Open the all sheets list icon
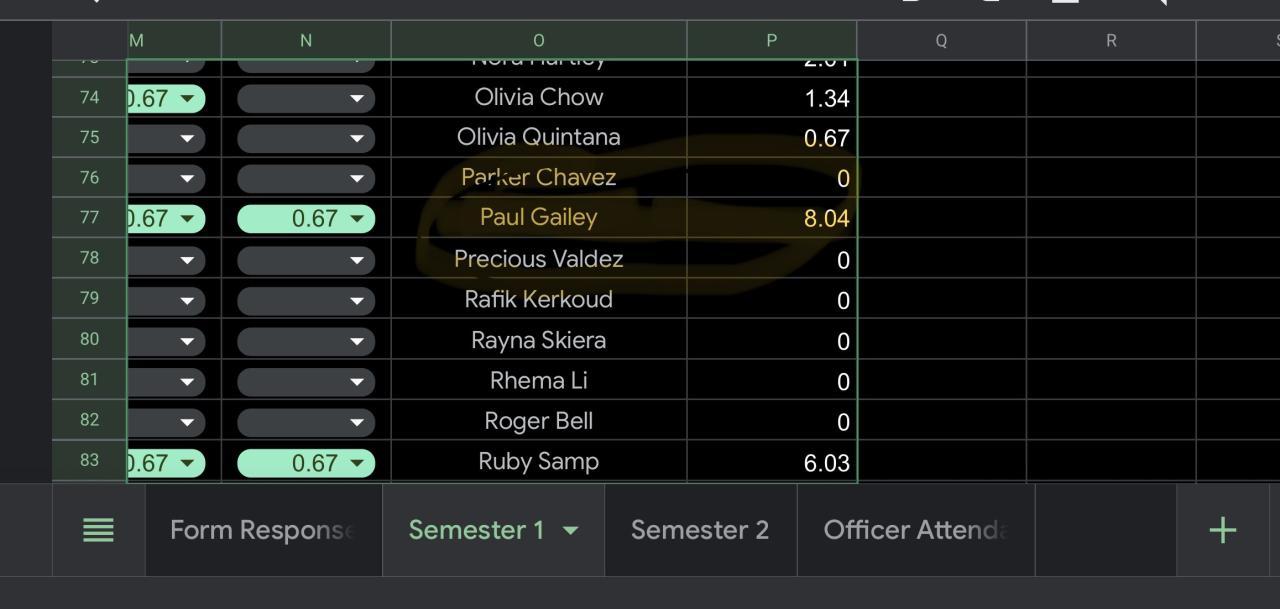1280x609 pixels. tap(98, 530)
